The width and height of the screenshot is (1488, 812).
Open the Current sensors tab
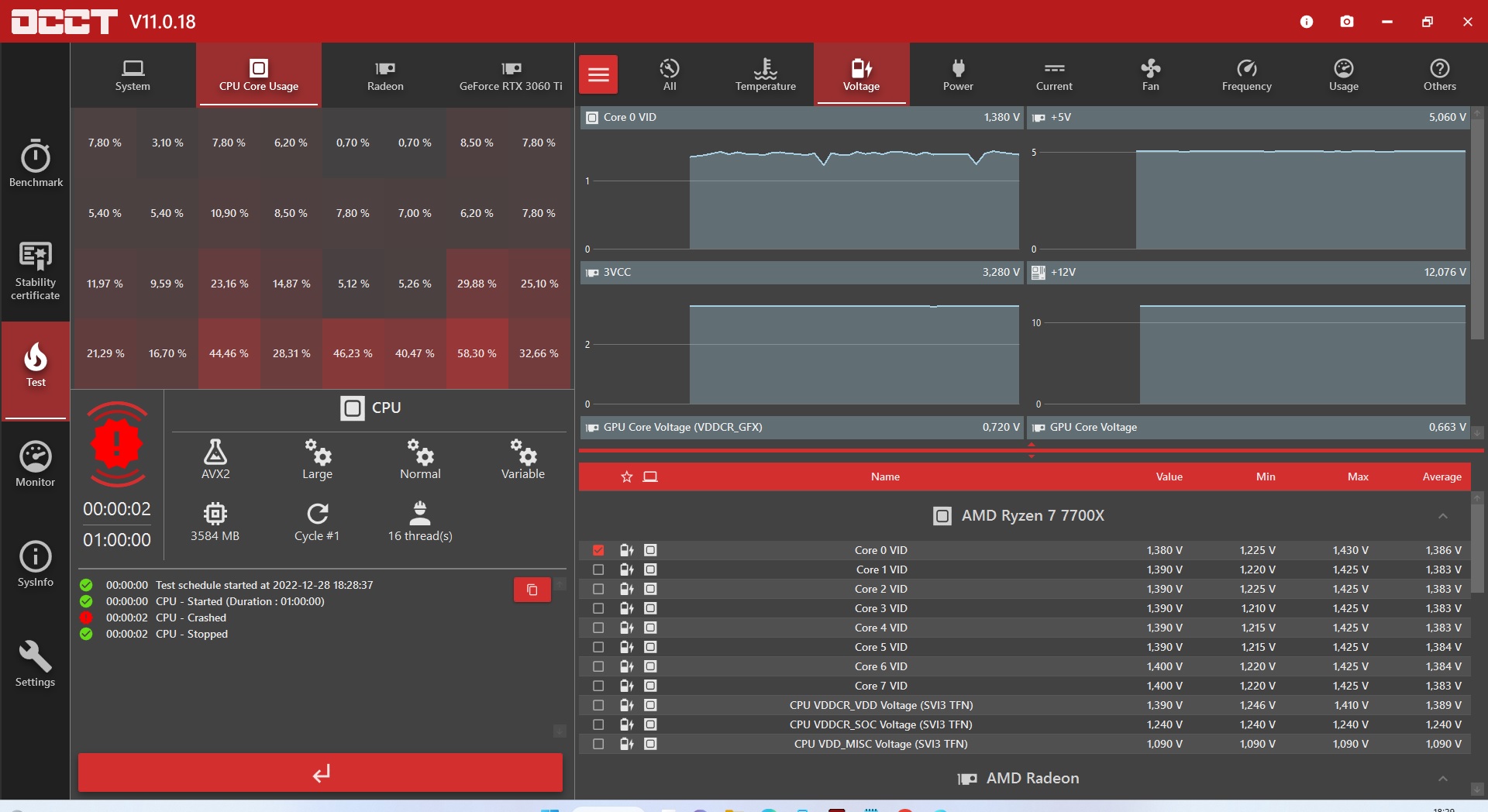point(1054,74)
